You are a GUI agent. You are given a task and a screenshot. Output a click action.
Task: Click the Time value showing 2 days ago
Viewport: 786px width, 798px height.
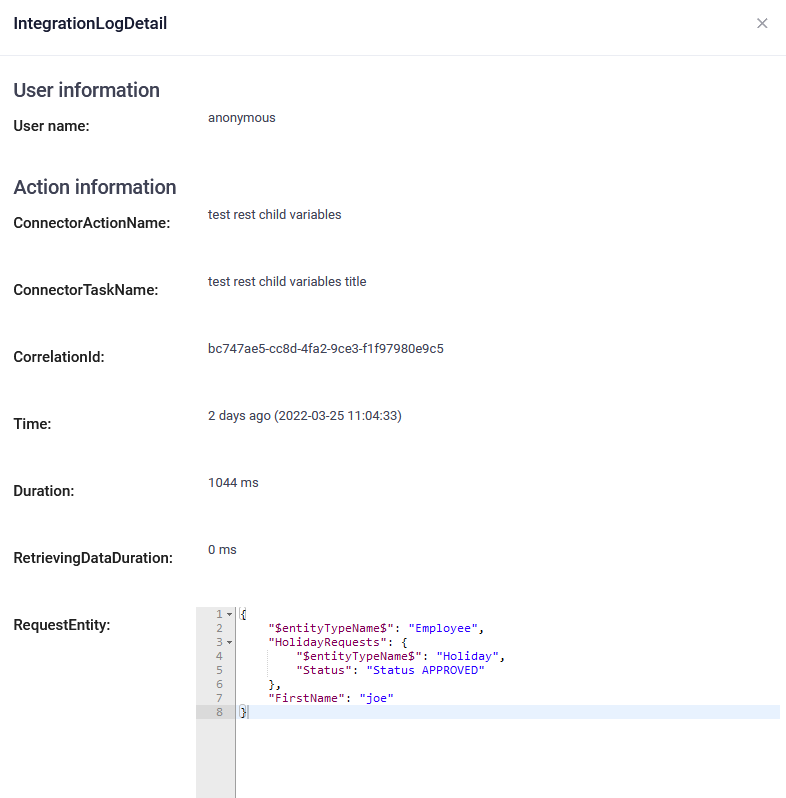pos(304,416)
